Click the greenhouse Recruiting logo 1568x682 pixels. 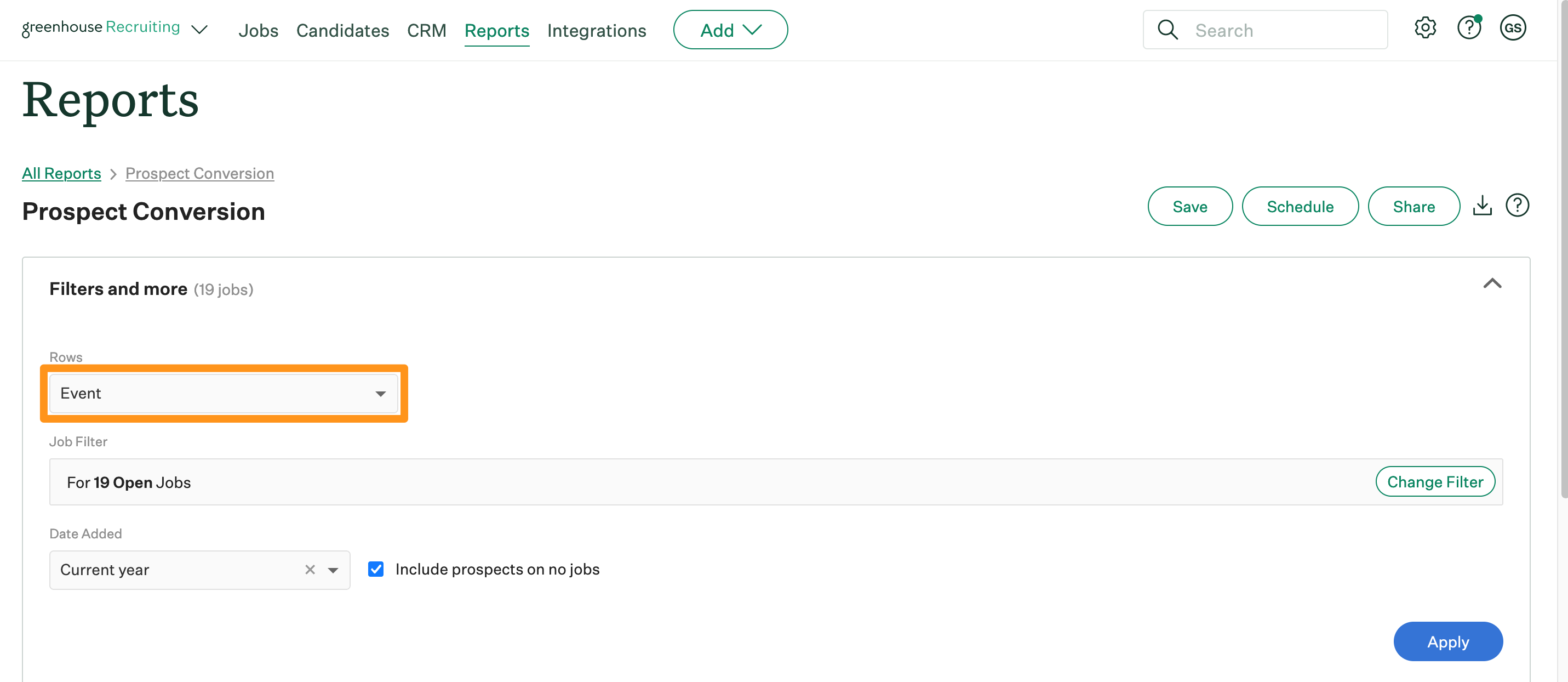100,28
